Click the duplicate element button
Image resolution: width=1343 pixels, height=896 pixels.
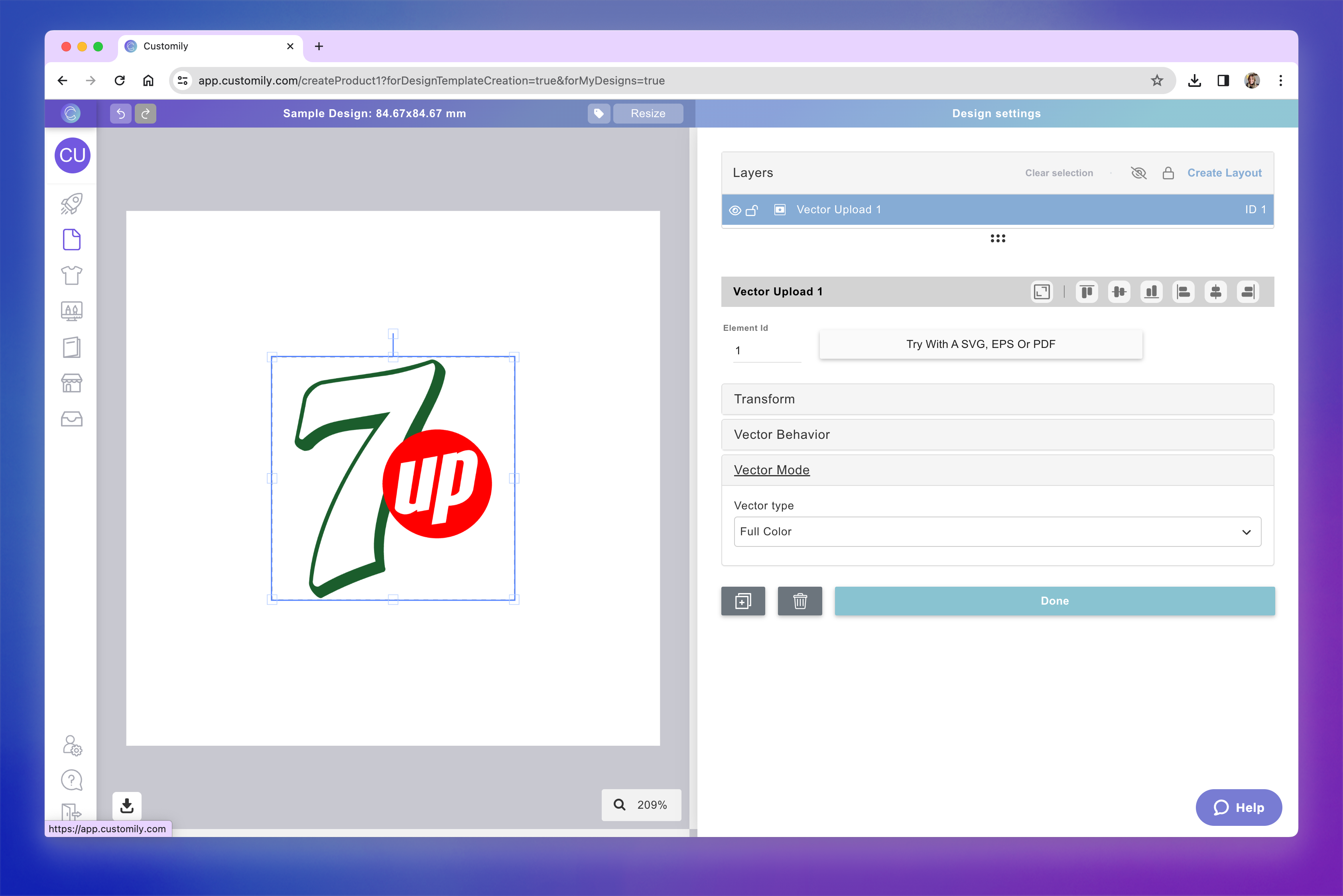point(743,601)
